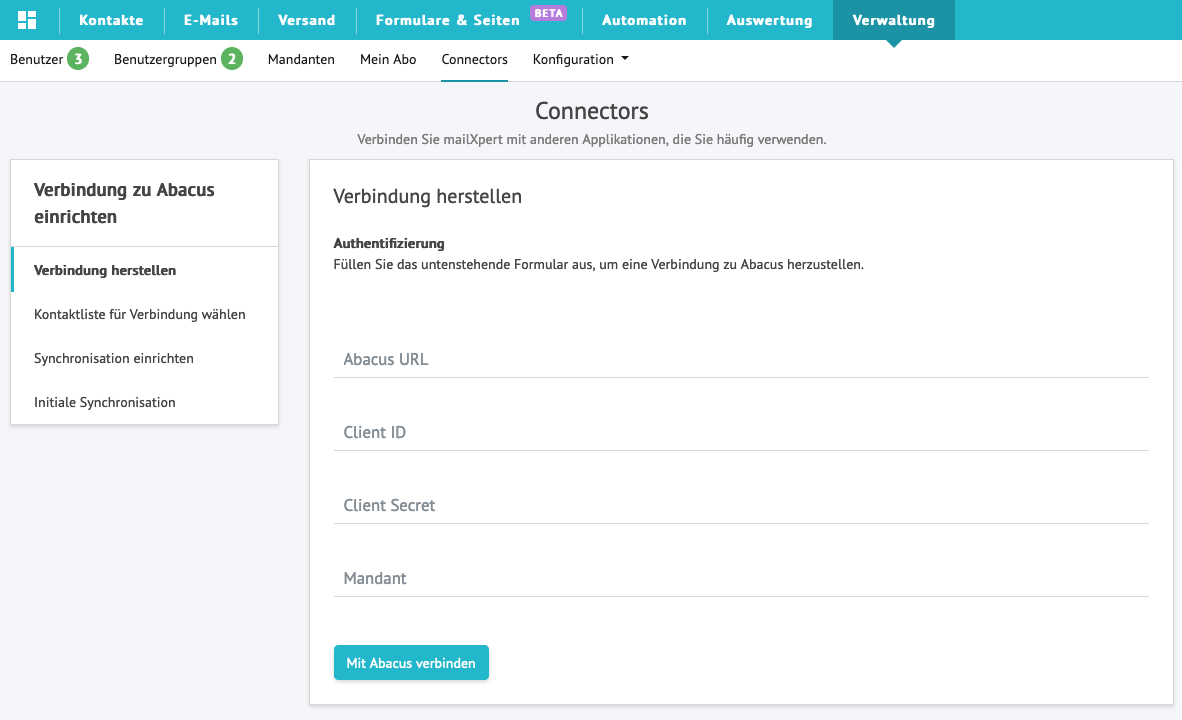Screen dimensions: 1182x720
Task: Open the Versand menu
Action: (307, 20)
